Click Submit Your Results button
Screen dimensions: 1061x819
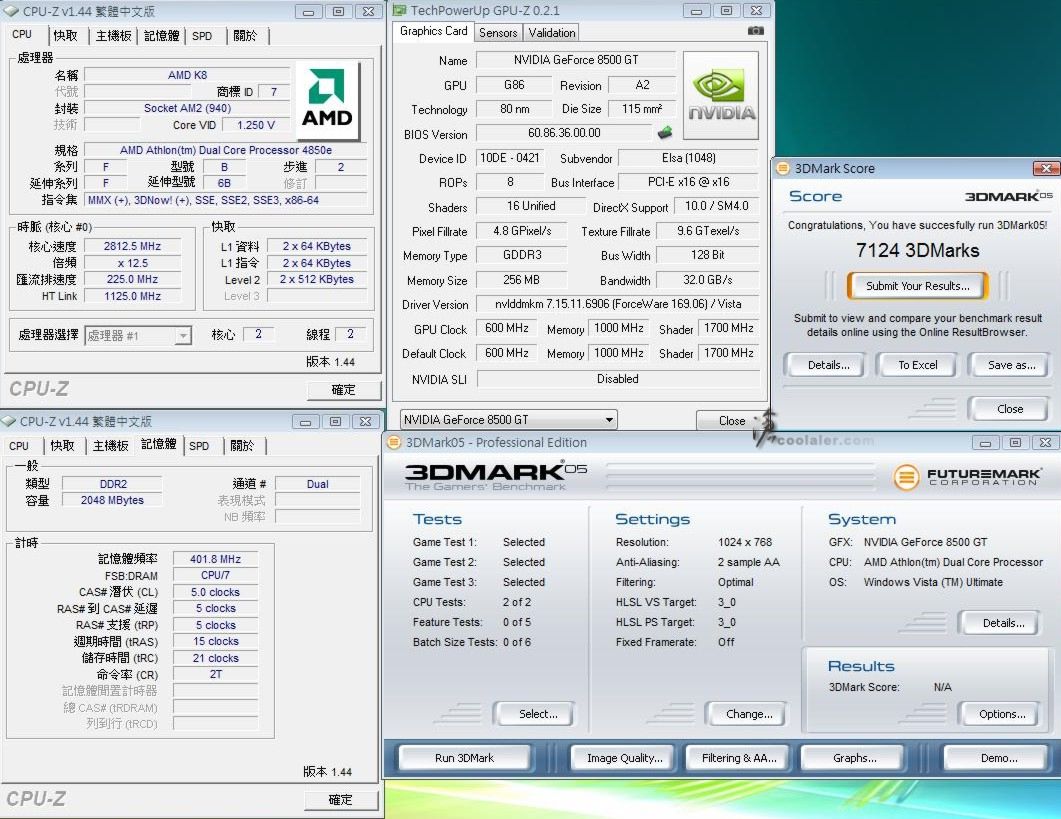[918, 286]
